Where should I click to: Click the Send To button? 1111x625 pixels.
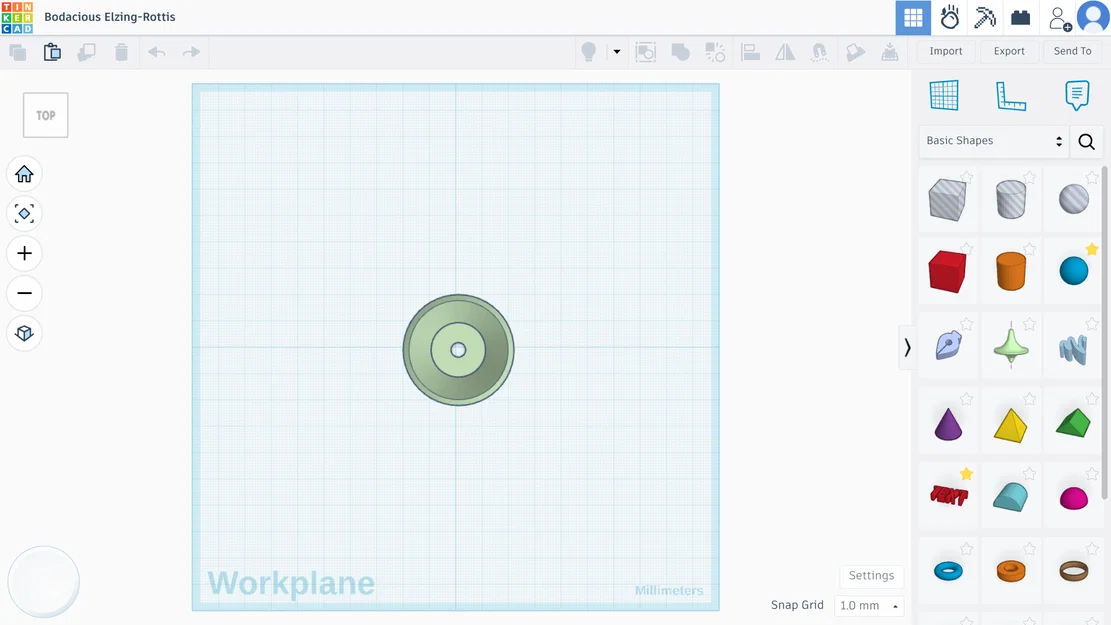[x=1072, y=51]
